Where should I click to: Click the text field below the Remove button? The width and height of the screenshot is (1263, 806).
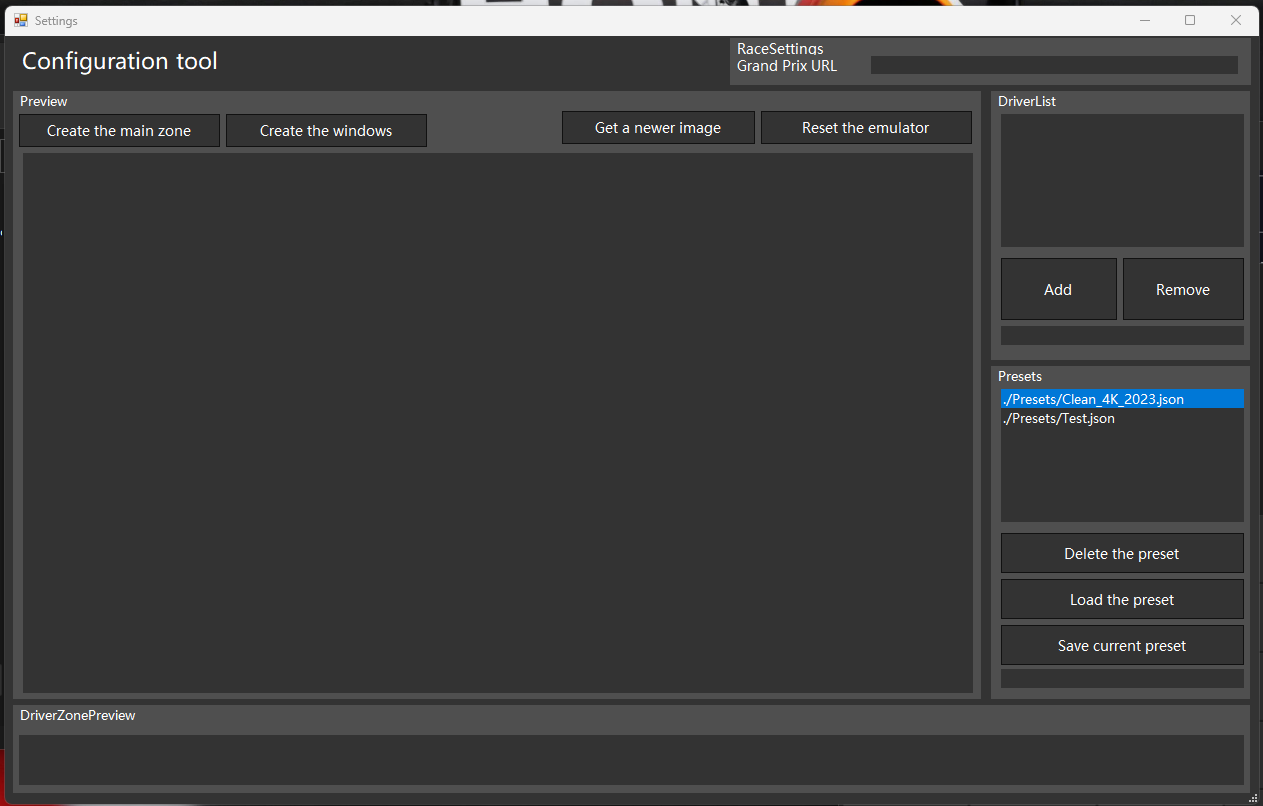point(1121,335)
